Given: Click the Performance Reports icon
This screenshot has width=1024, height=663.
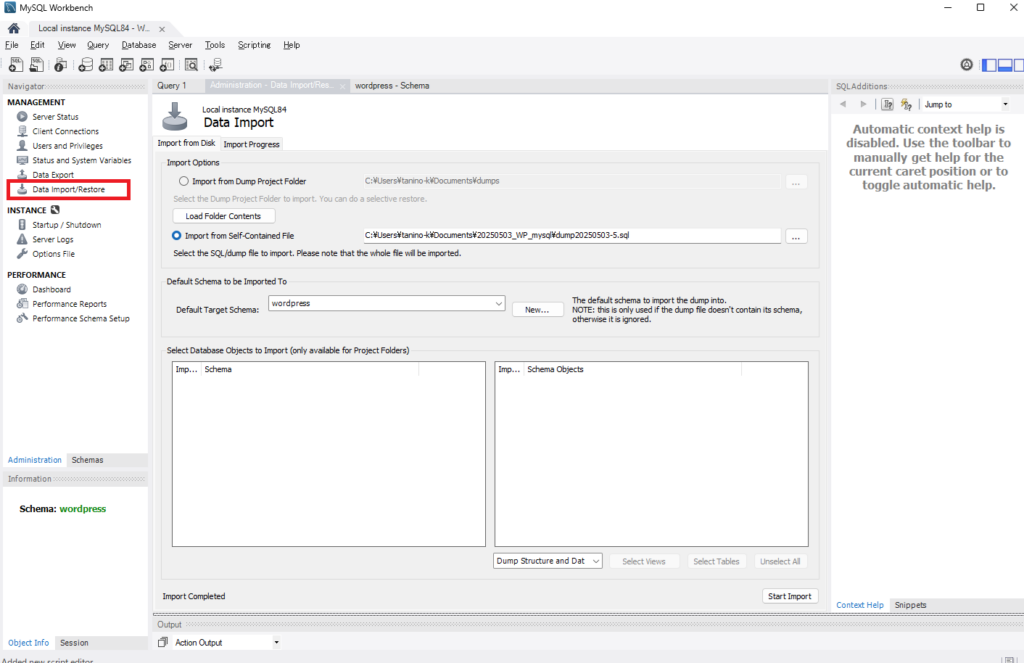Looking at the screenshot, I should tap(22, 304).
